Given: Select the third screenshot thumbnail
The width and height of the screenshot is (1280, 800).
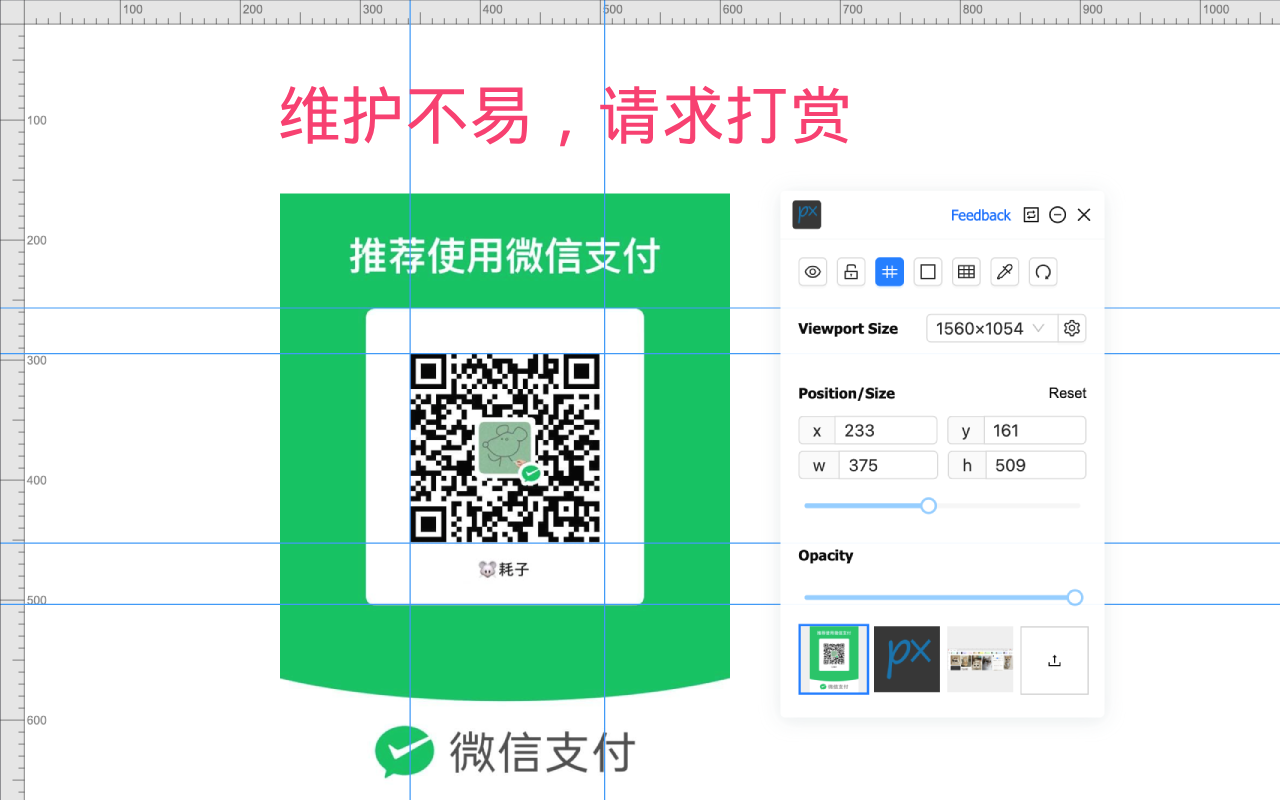Looking at the screenshot, I should tap(980, 660).
